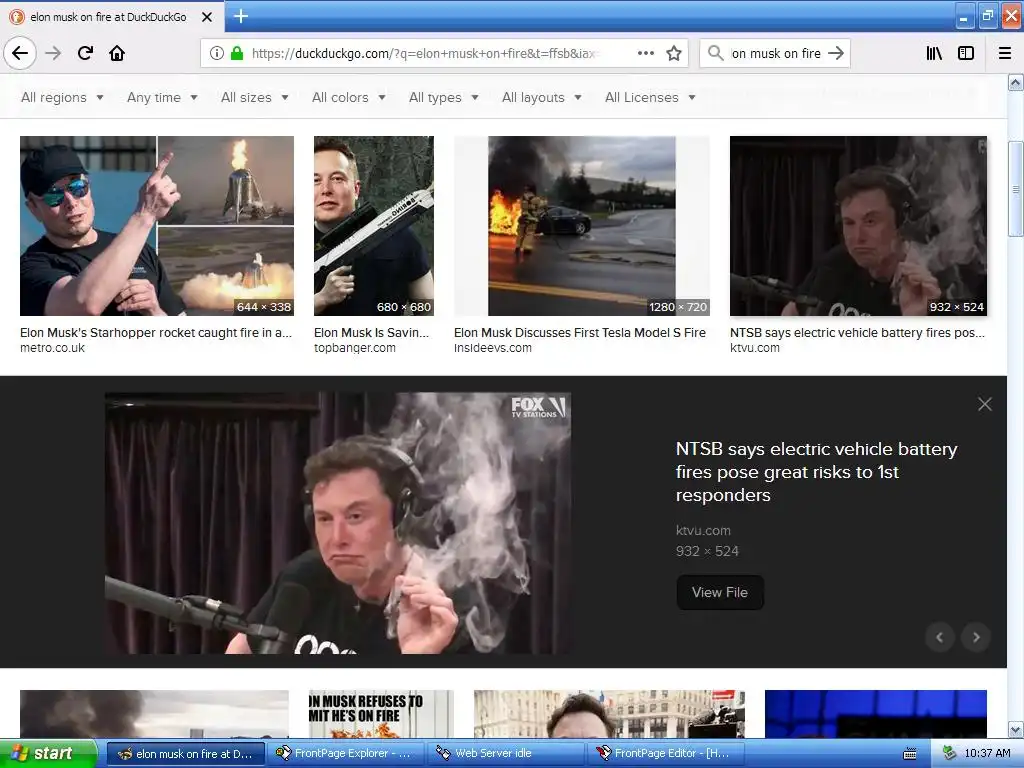Screen dimensions: 1024x768
Task: Click the scroll up arrow on scrollbar
Action: (1015, 82)
